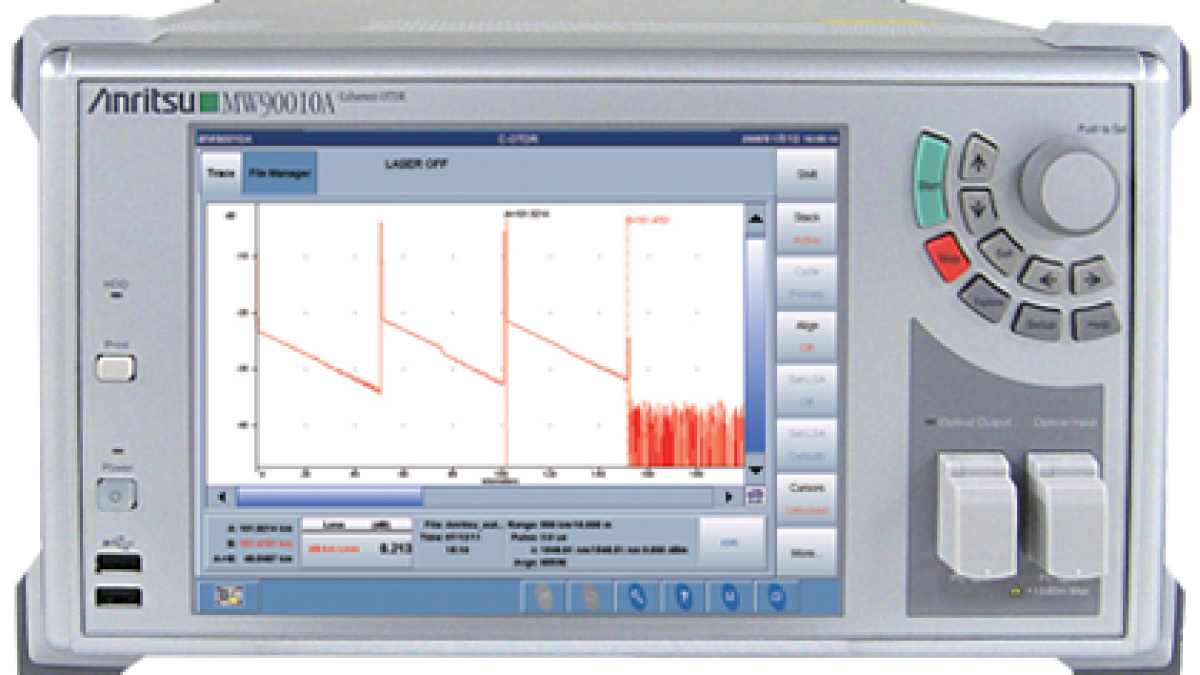Click the Power button on front panel
The image size is (1200, 675).
pos(116,495)
